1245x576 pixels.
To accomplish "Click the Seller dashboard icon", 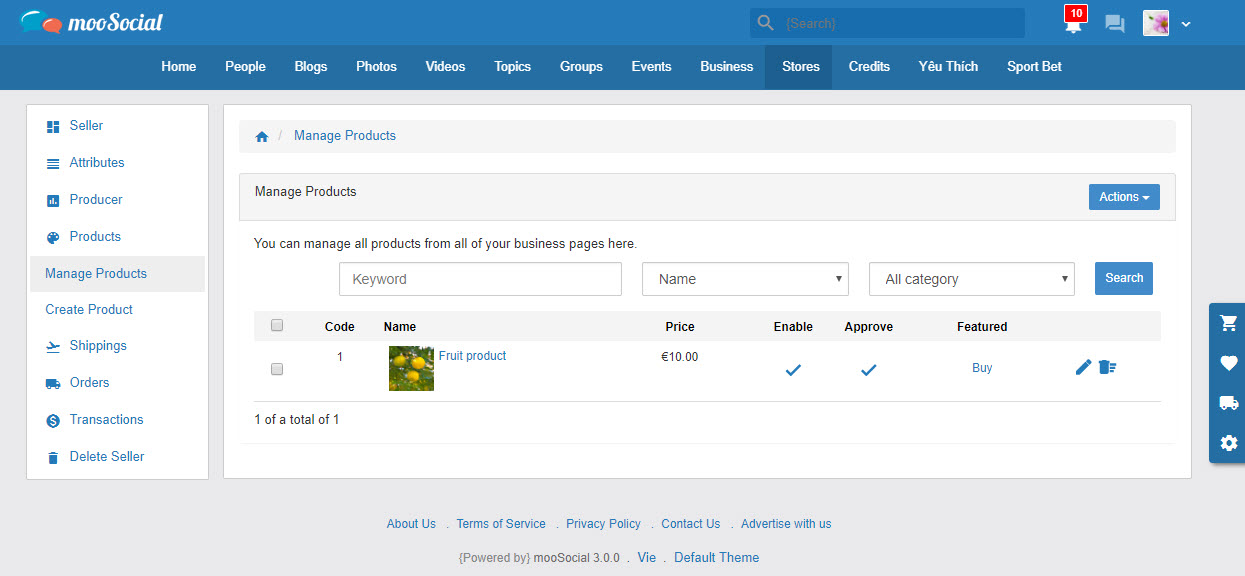I will (53, 126).
